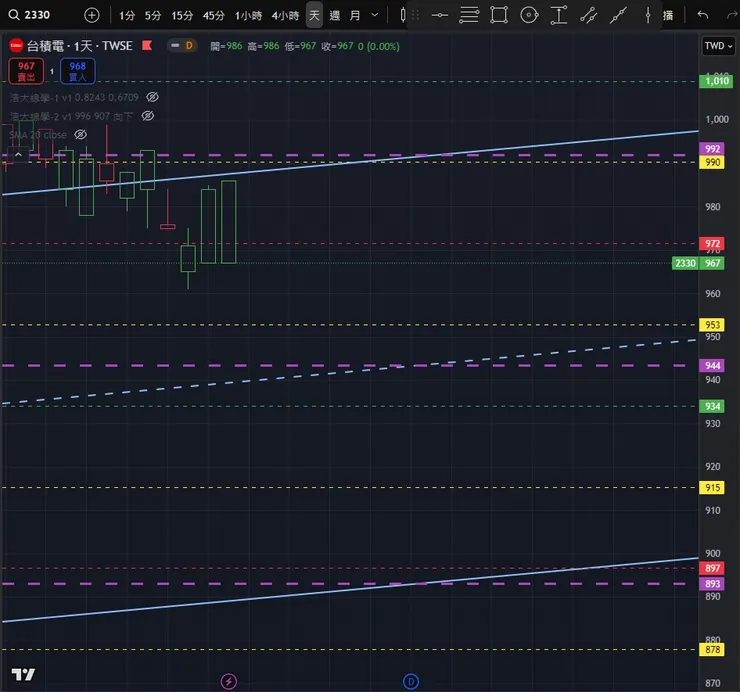Screen dimensions: 740x692
Task: Toggle visibility of 浩大線學-2 indicator
Action: pyautogui.click(x=148, y=116)
